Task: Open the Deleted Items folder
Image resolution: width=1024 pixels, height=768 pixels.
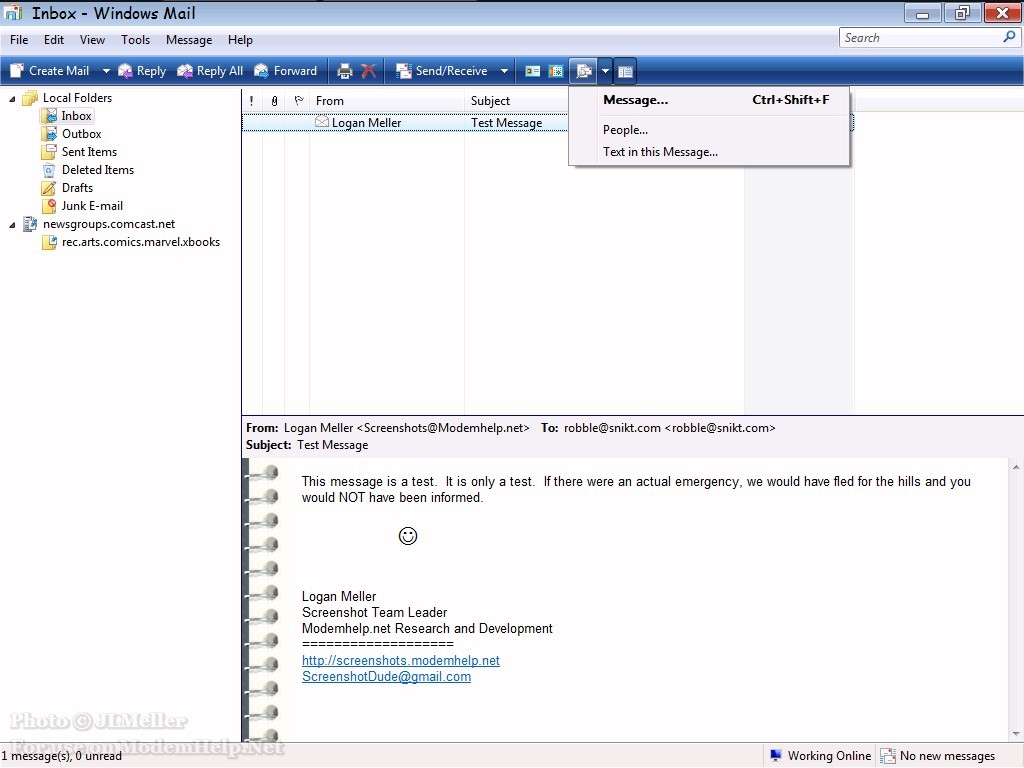Action: (88, 170)
